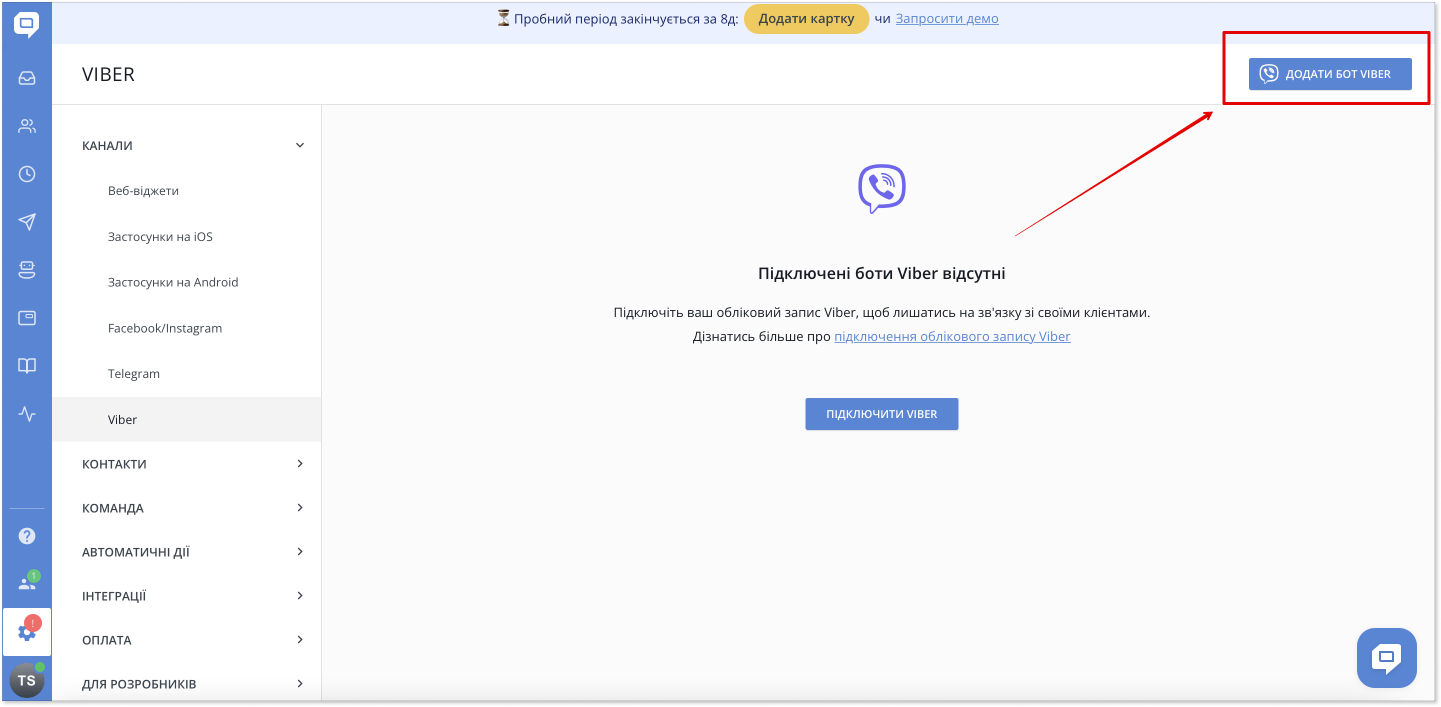Expand the ОПЛАТА section
Image resolution: width=1441 pixels, height=707 pixels.
click(193, 640)
